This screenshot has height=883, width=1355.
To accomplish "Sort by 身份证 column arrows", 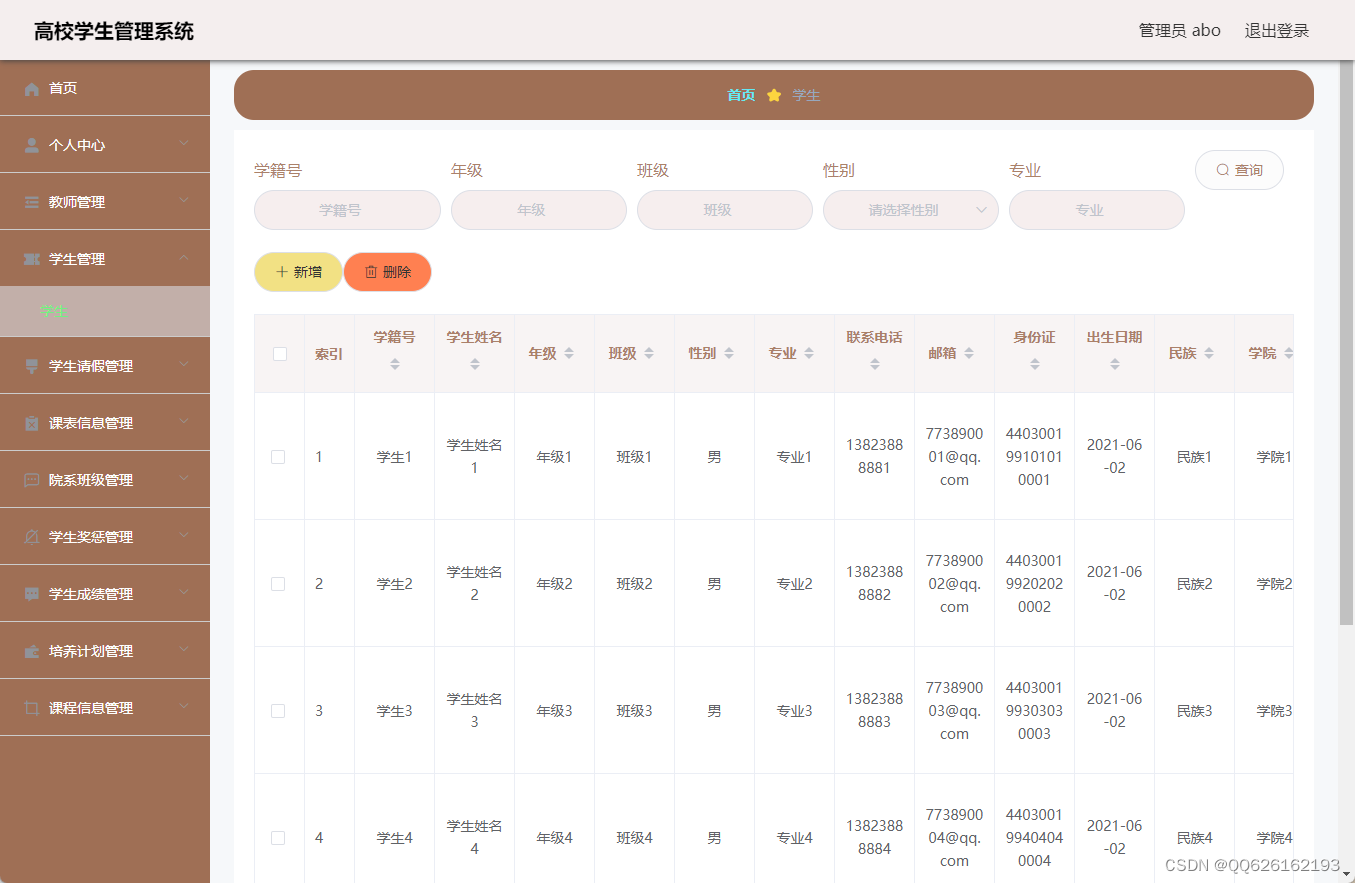I will (x=1035, y=364).
